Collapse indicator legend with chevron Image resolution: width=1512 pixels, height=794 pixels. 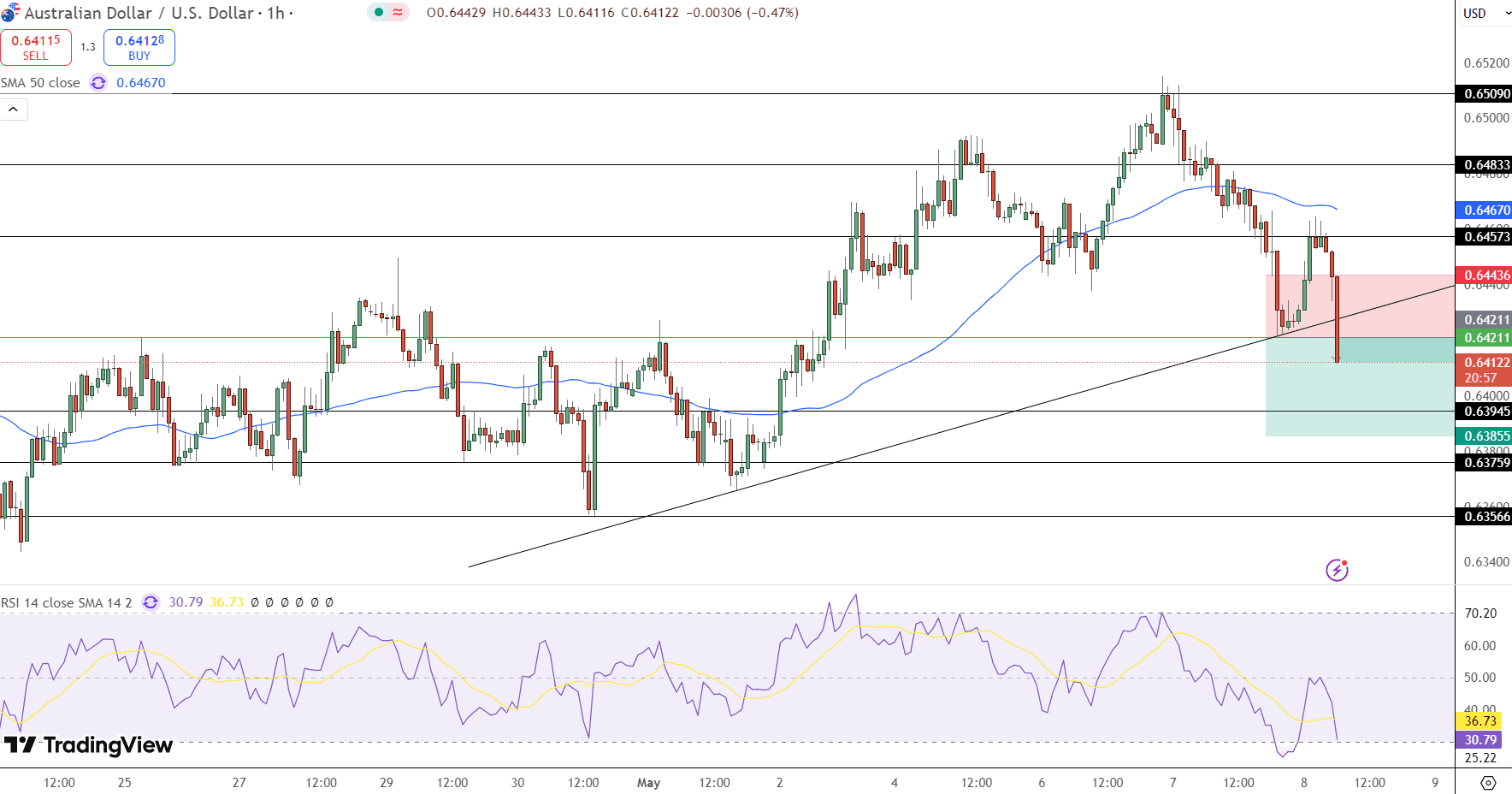coord(14,110)
